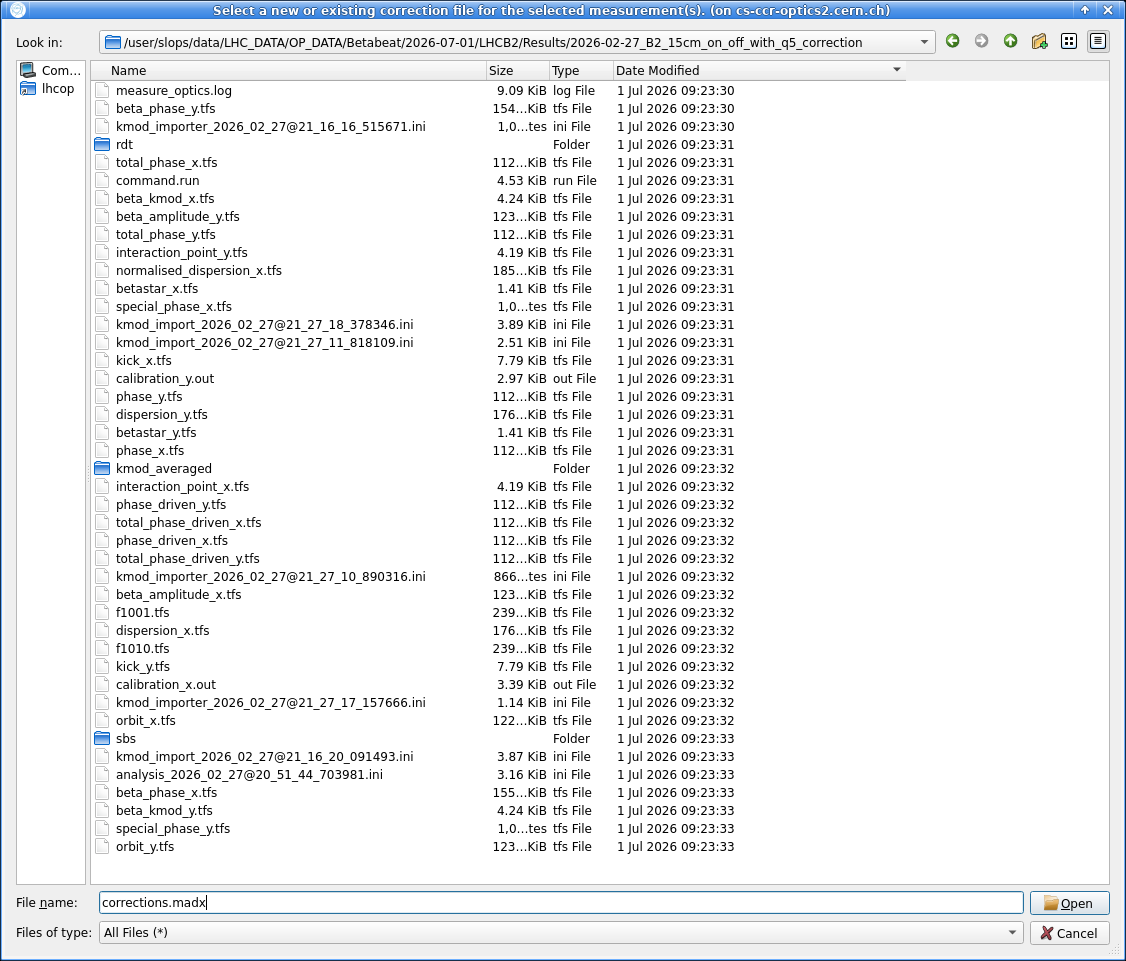This screenshot has width=1126, height=961.
Task: Select beta_amplitude_y.tfs file
Action: click(x=177, y=216)
